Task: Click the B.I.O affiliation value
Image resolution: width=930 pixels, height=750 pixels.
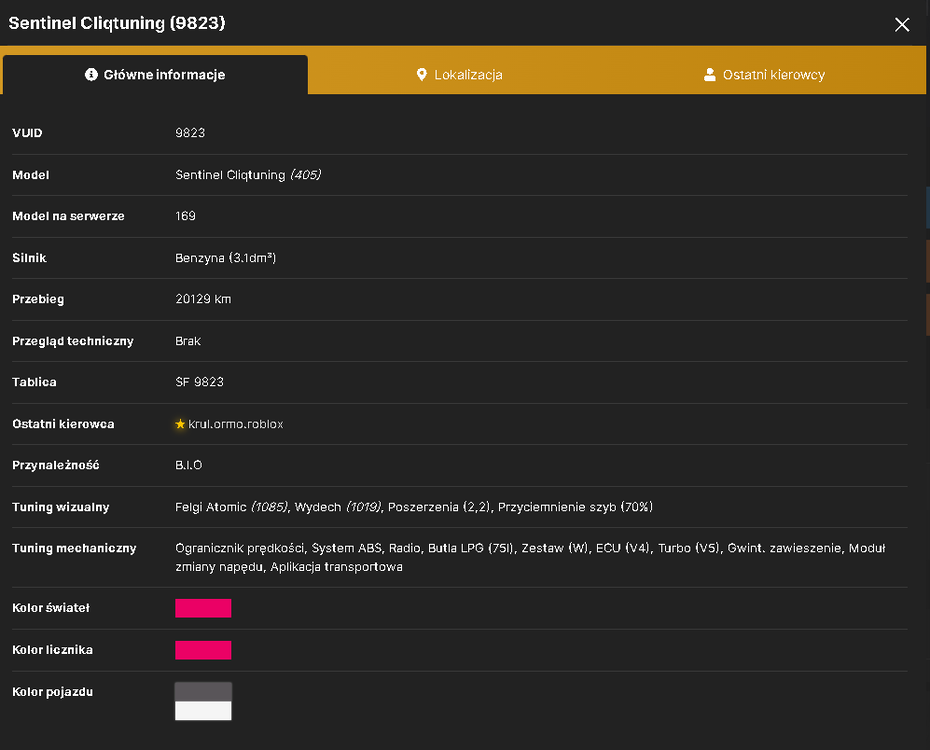Action: click(x=189, y=465)
